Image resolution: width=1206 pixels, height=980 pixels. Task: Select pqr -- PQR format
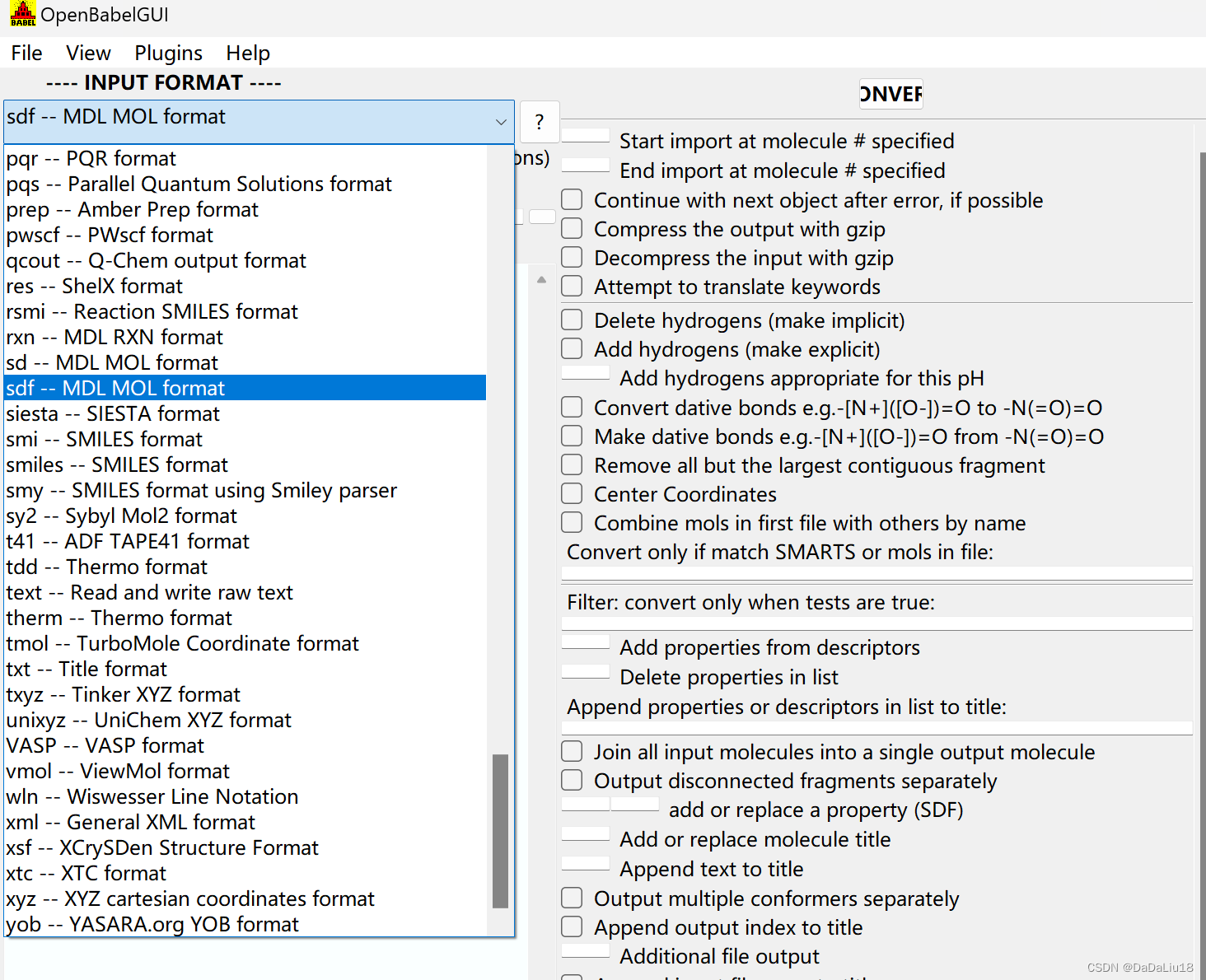245,158
